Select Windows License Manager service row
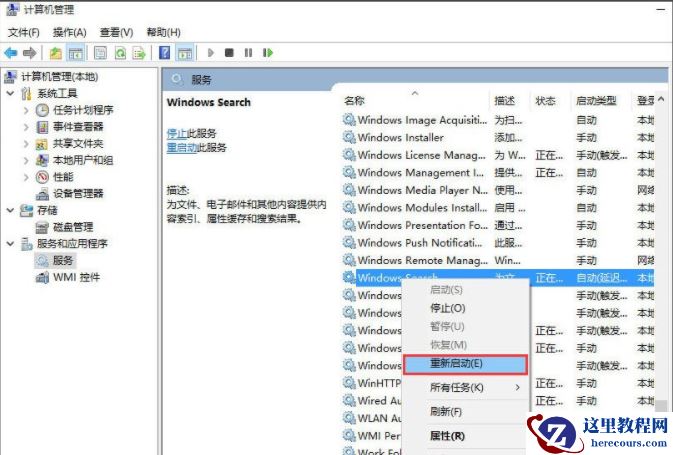The height and width of the screenshot is (455, 673). (498, 155)
